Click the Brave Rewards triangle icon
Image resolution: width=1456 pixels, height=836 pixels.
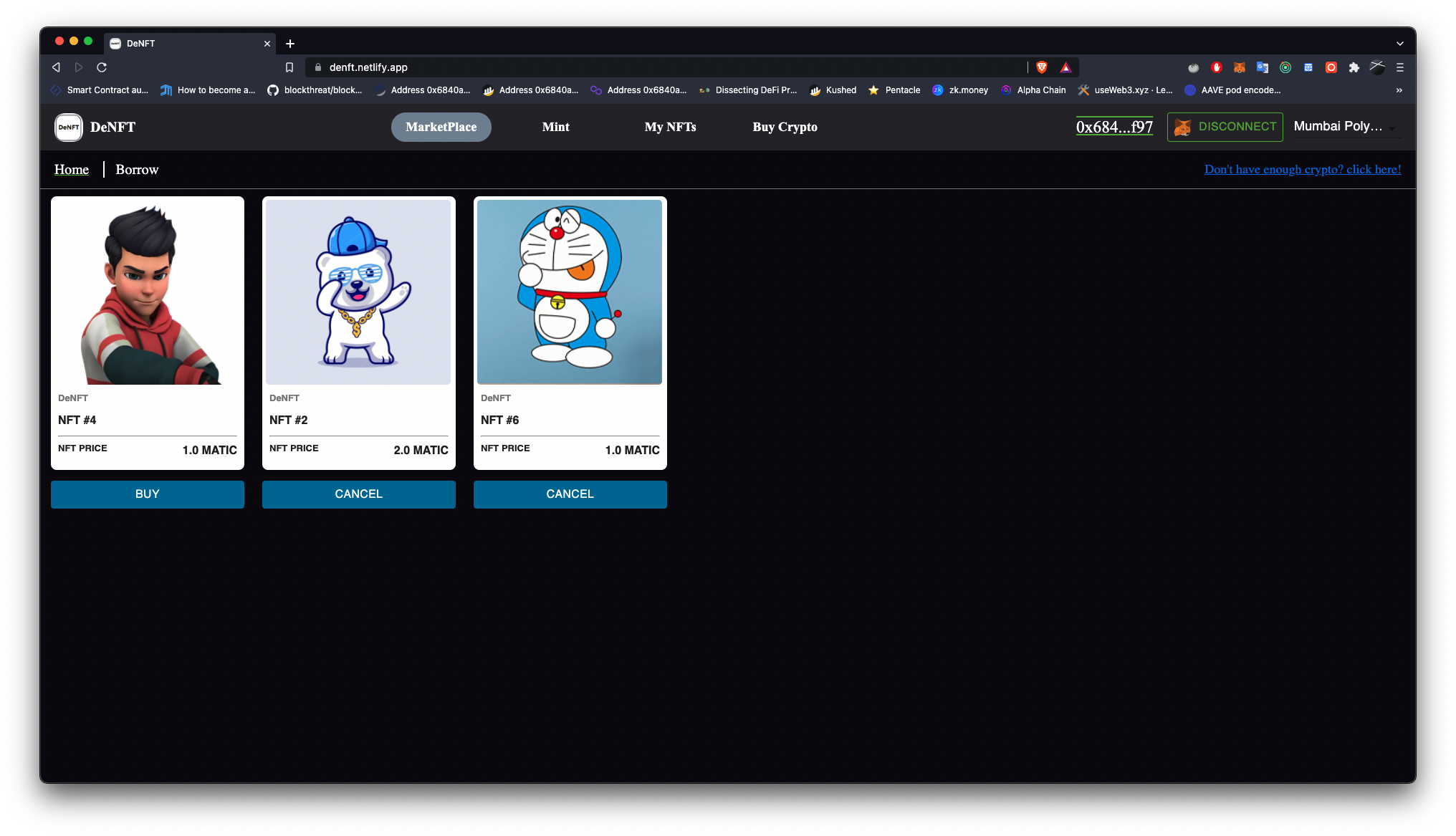(1065, 67)
